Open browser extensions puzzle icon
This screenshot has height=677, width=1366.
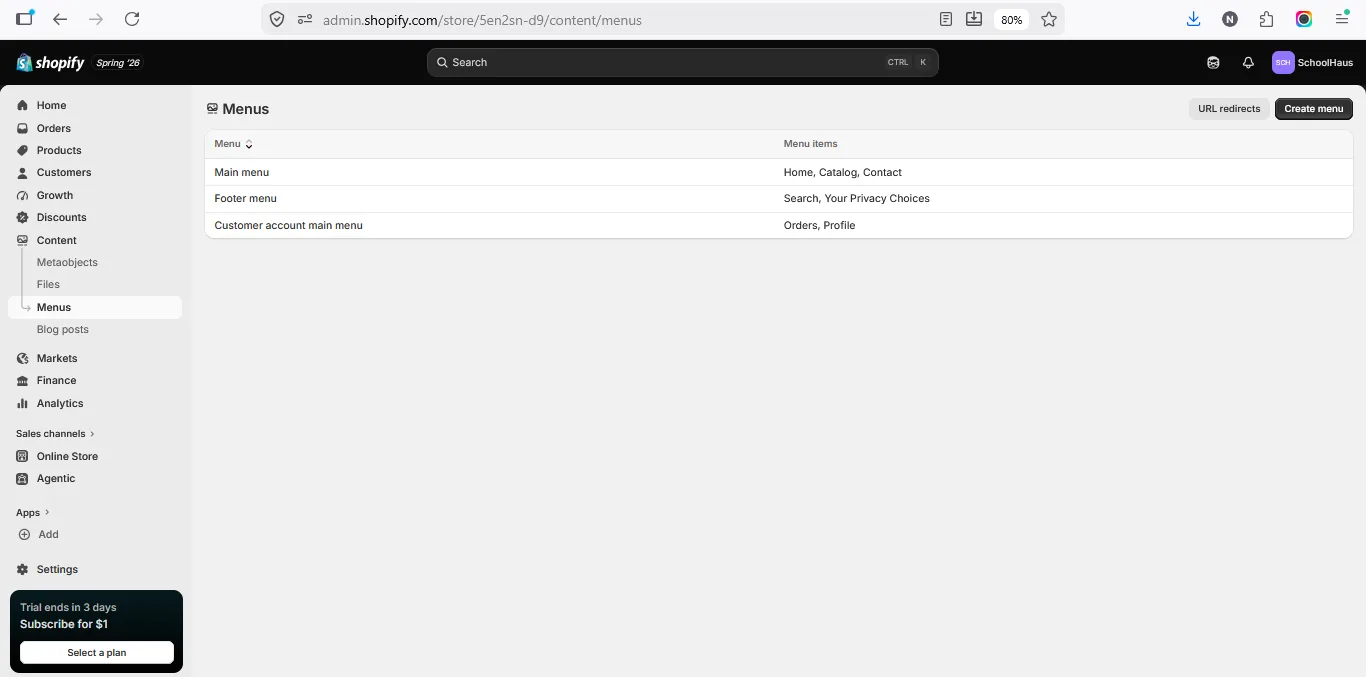pyautogui.click(x=1267, y=19)
